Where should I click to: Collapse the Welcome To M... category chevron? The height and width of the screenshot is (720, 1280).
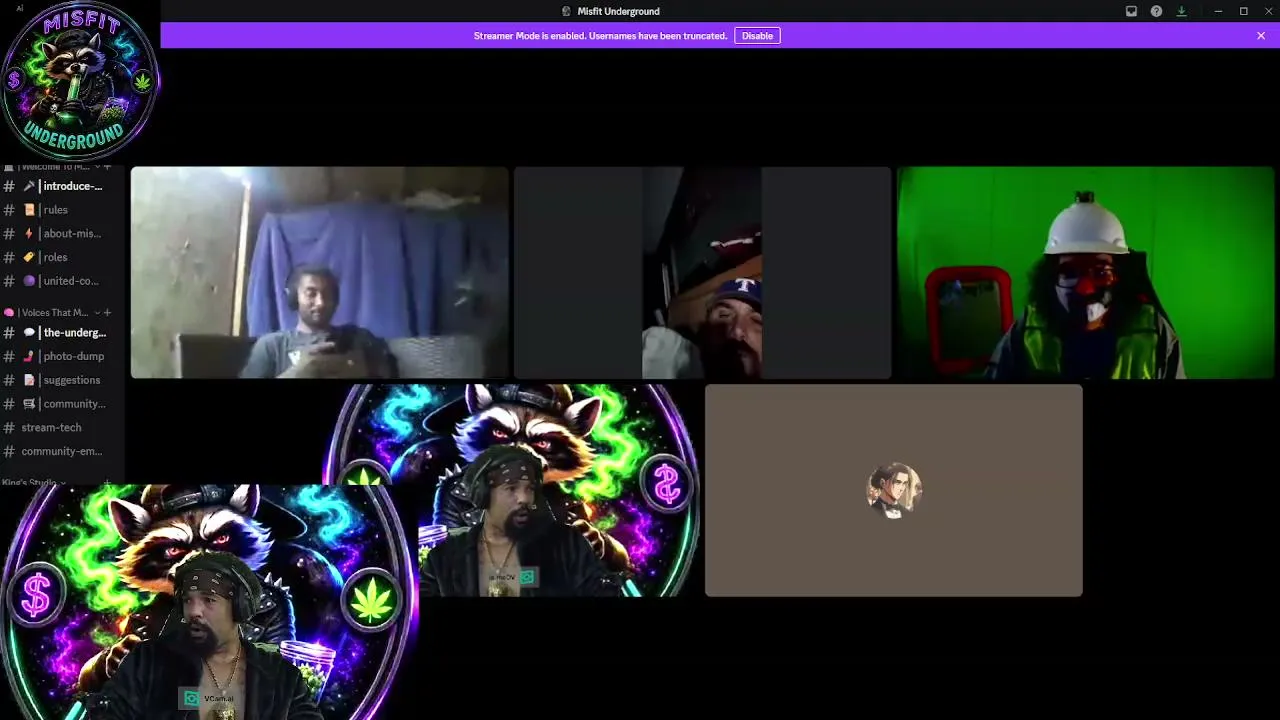[x=97, y=167]
